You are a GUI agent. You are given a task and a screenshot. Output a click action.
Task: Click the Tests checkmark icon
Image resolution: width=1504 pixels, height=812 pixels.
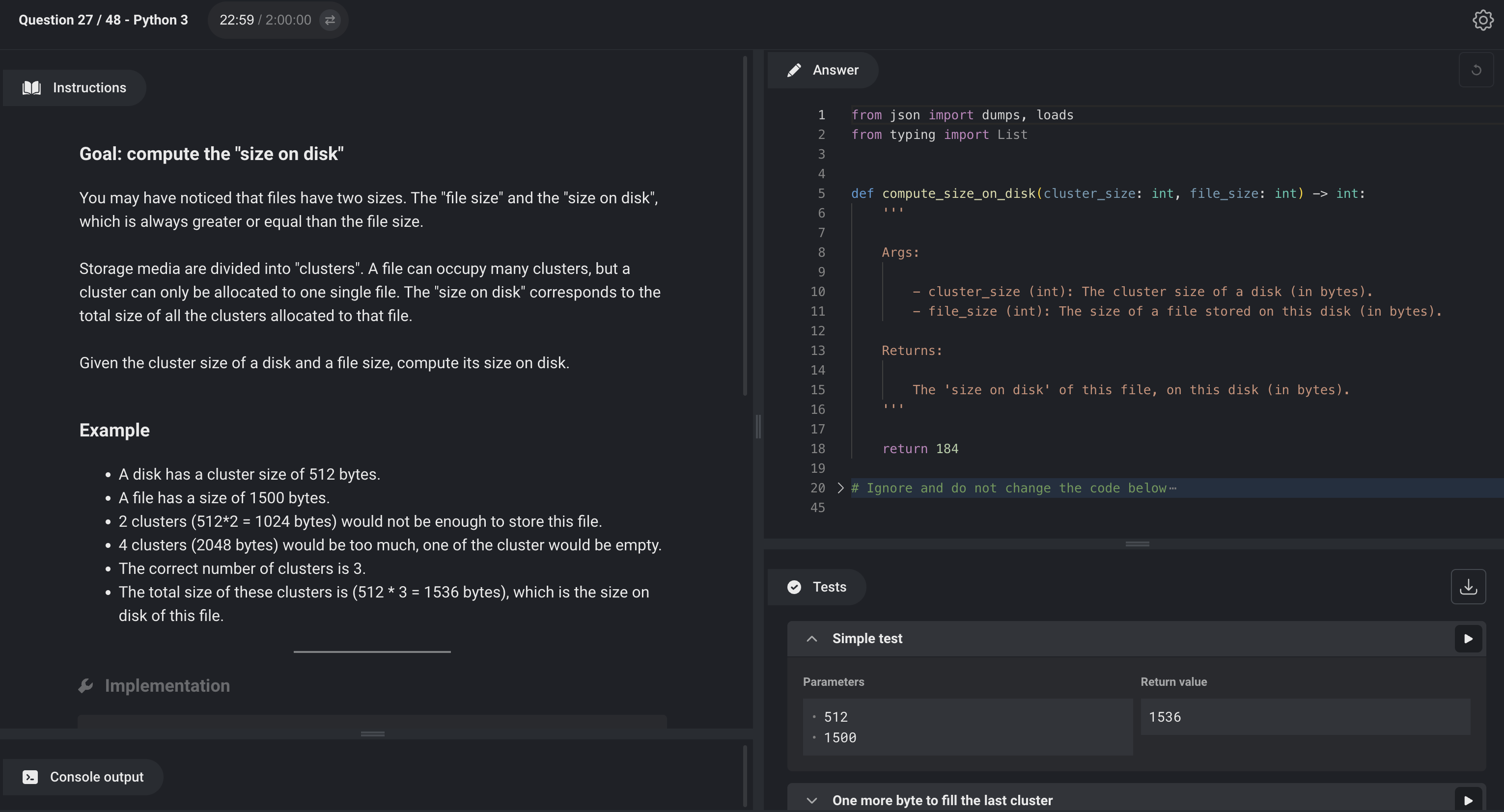(794, 587)
